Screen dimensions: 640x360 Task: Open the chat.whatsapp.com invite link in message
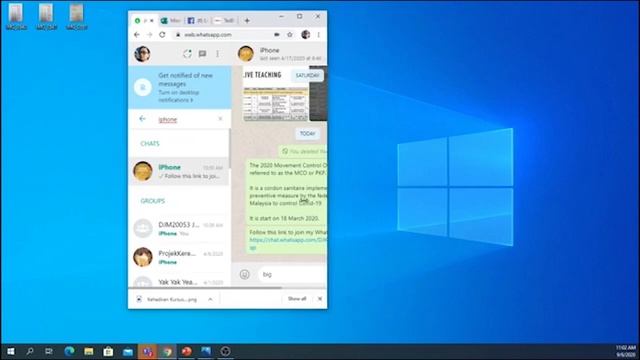pos(288,240)
